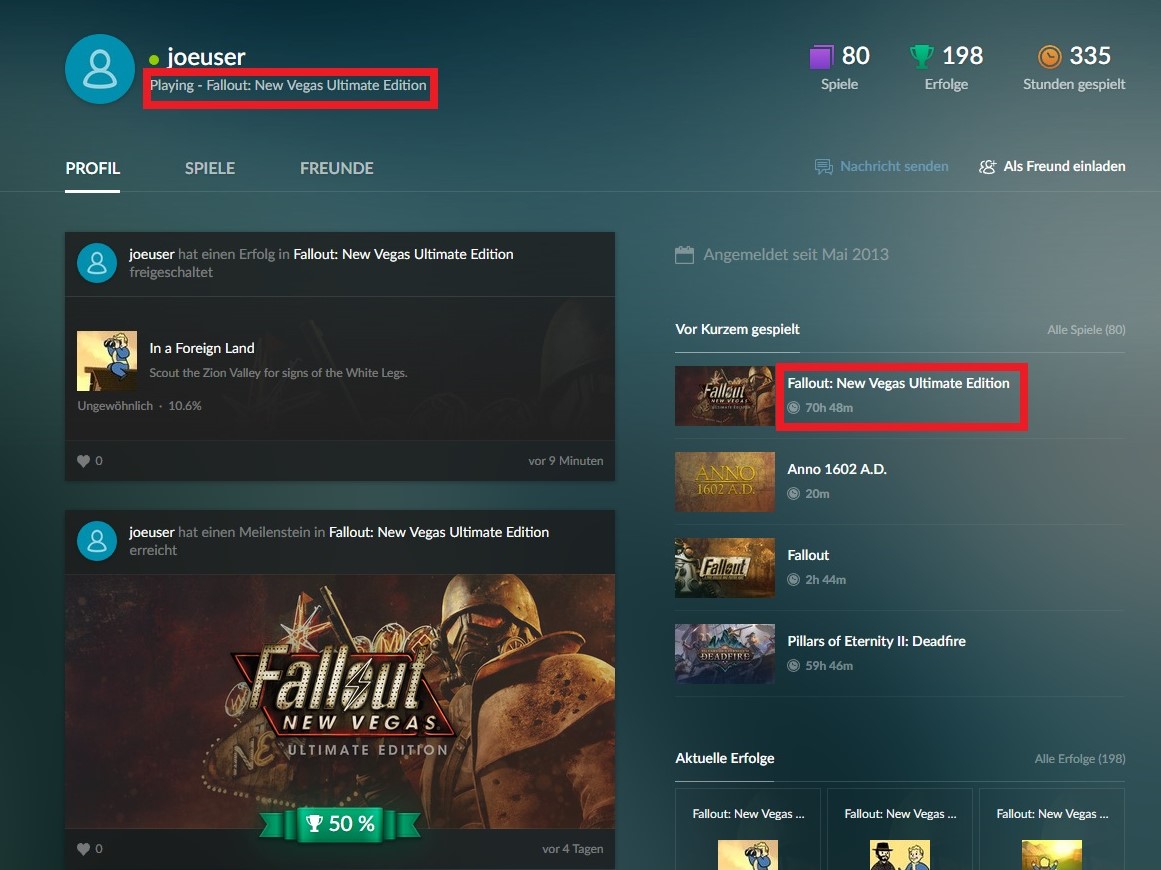Click joeuser name in achievement post
The image size is (1161, 870).
coord(152,254)
